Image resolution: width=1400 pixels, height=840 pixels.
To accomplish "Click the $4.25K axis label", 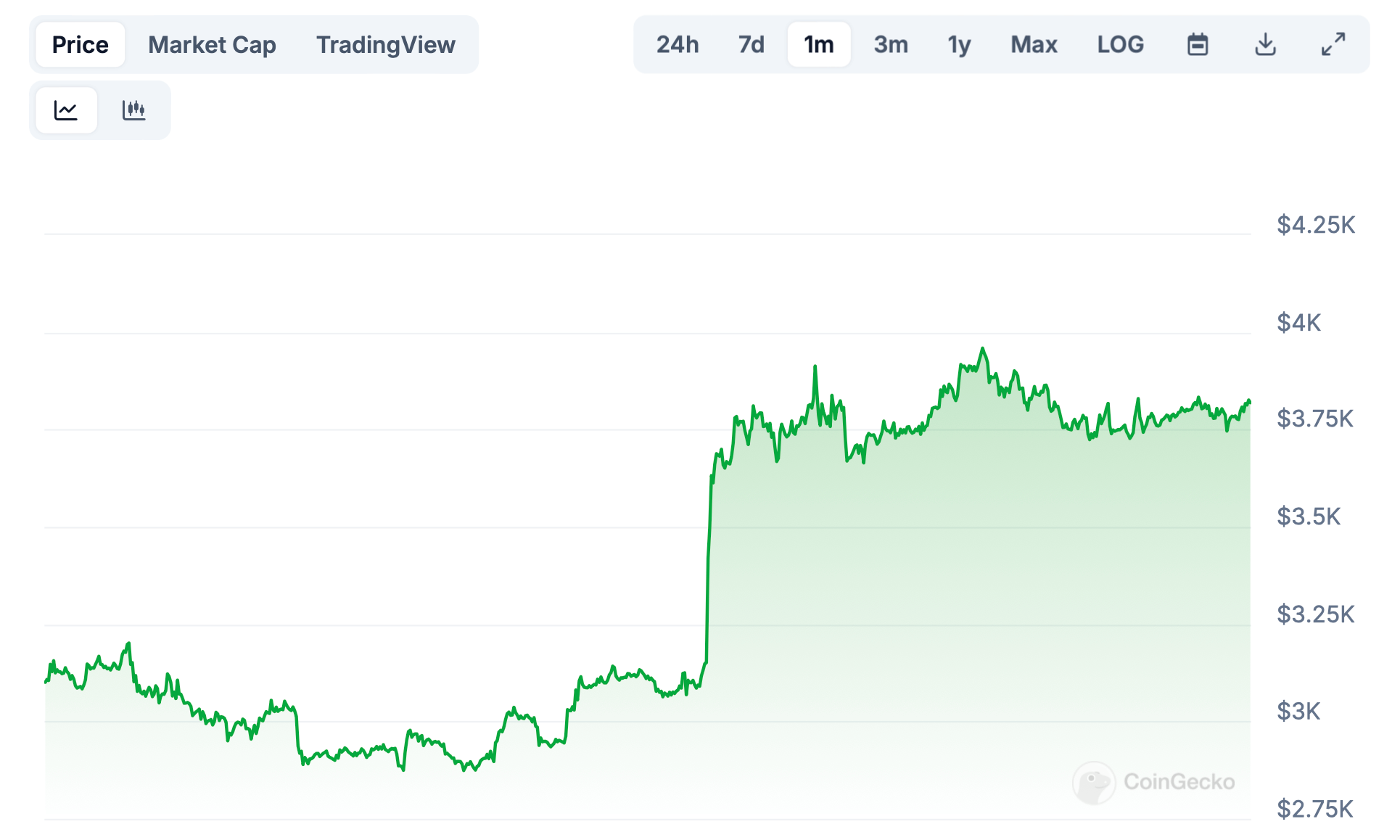I will point(1316,225).
